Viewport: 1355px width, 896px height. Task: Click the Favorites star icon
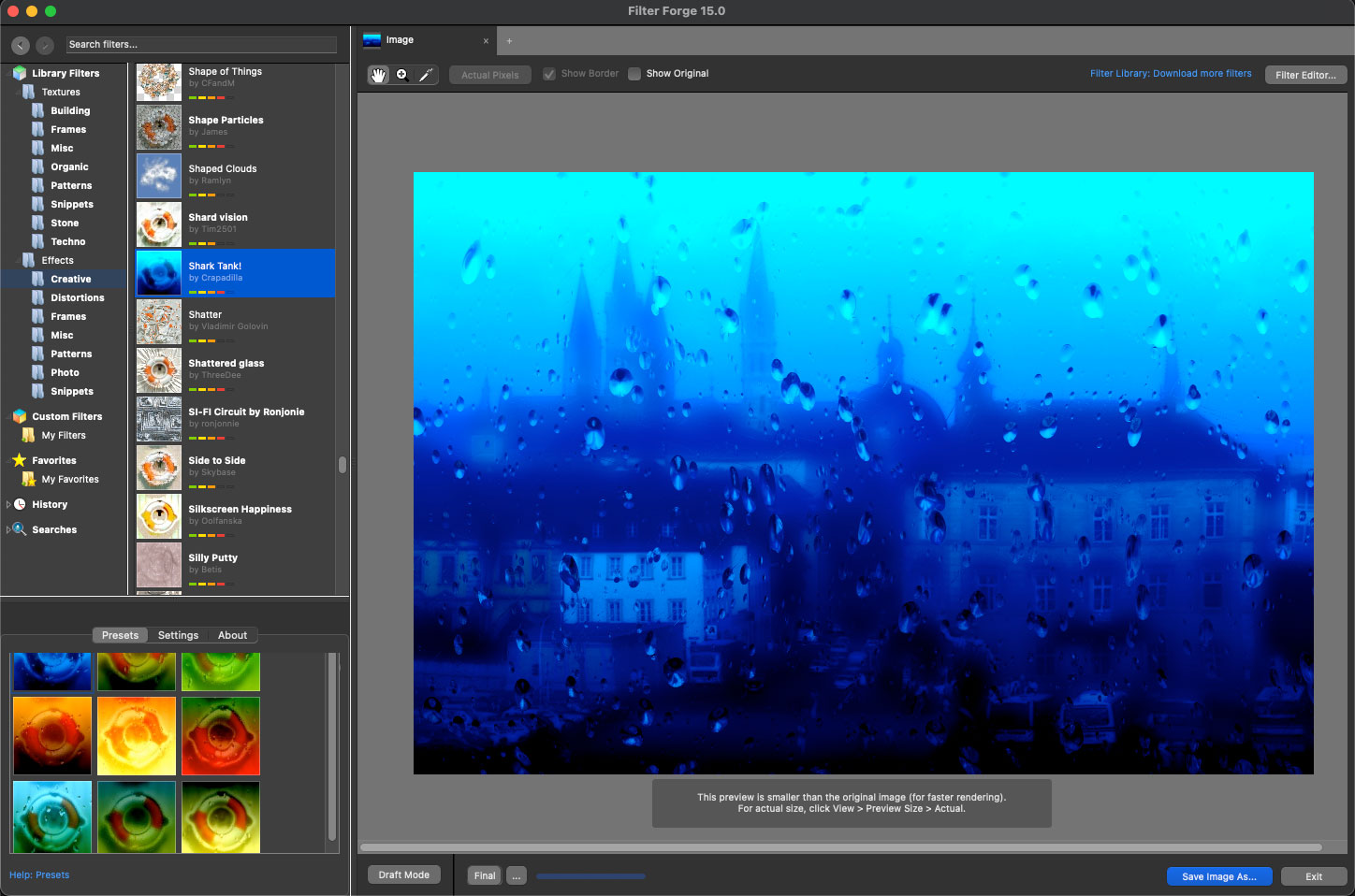click(x=20, y=460)
